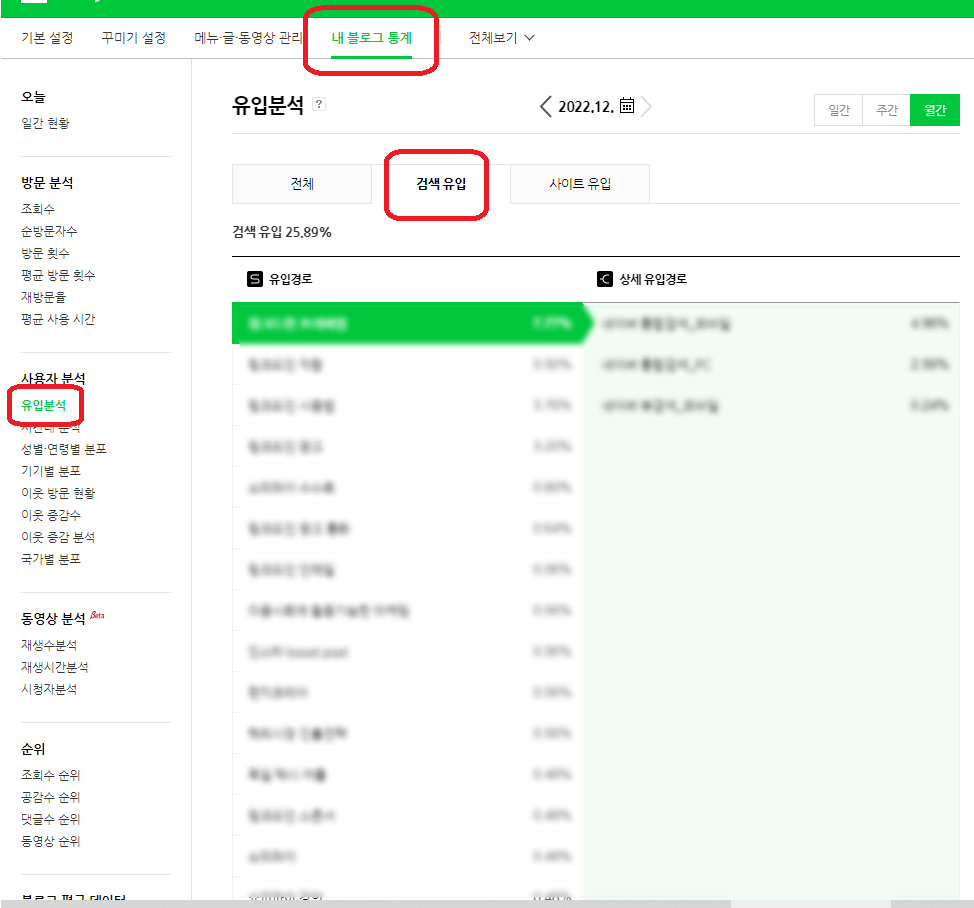The height and width of the screenshot is (908, 974).
Task: Open 시청자분석 in the sidebar
Action: pyautogui.click(x=49, y=689)
